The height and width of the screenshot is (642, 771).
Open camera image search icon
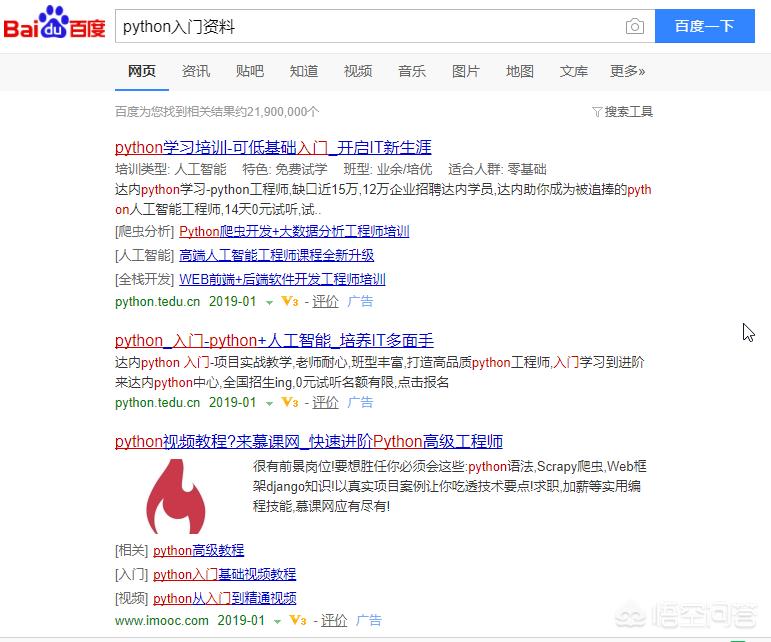[x=634, y=26]
